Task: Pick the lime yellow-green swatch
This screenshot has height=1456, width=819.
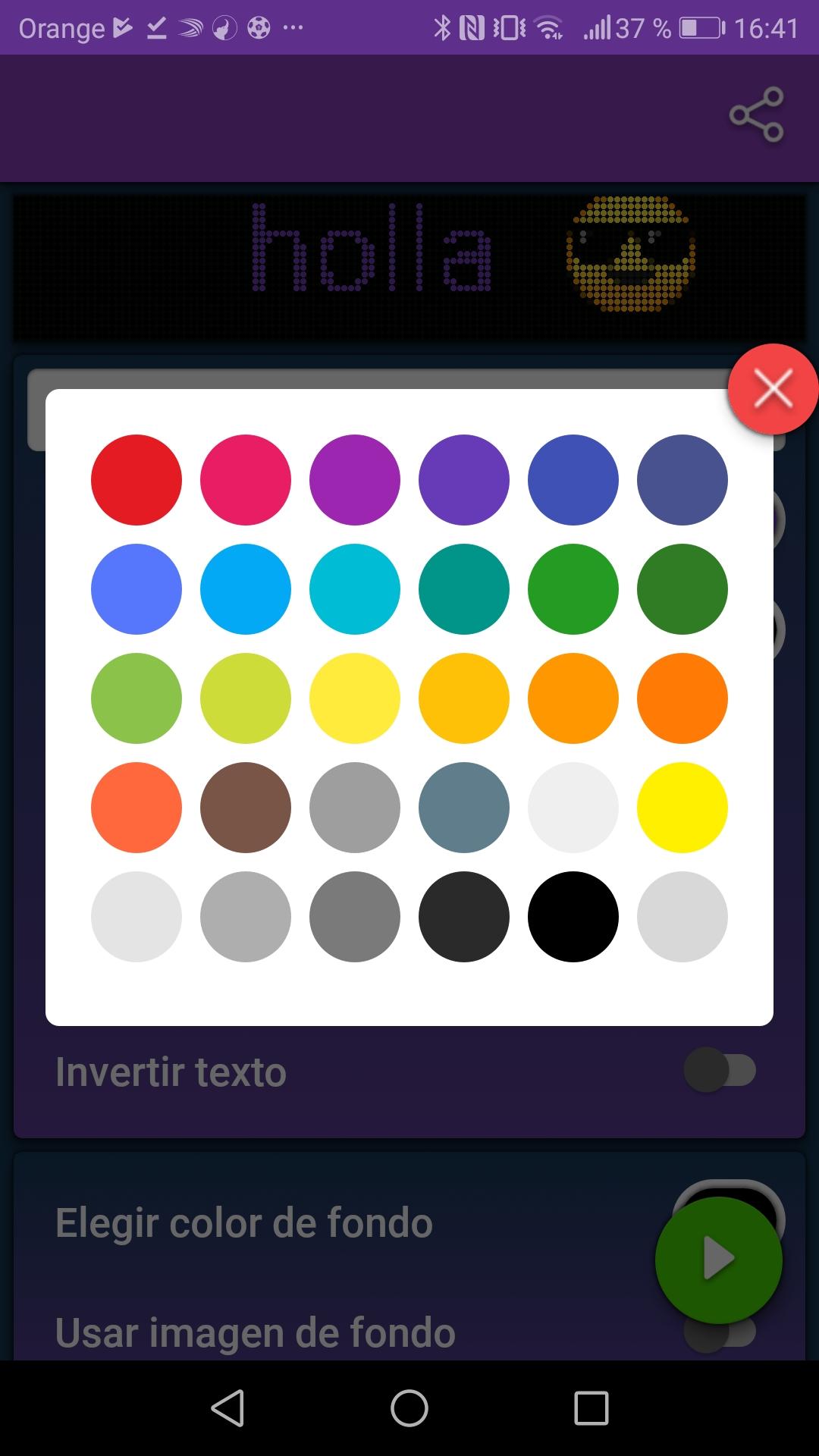Action: tap(246, 698)
